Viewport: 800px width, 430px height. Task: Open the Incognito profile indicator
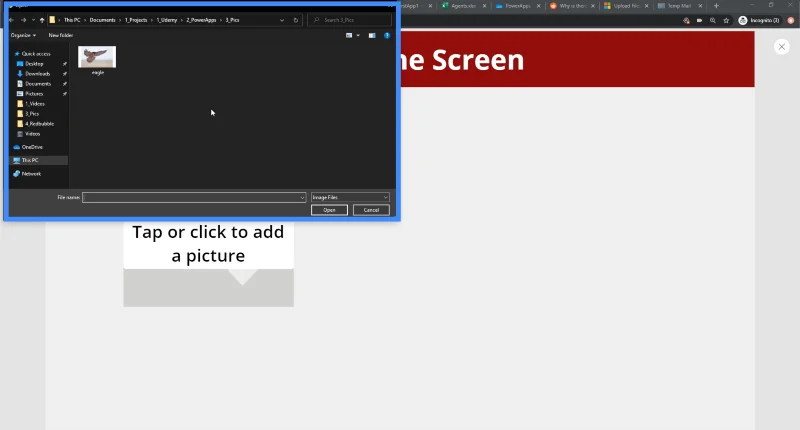click(x=759, y=20)
